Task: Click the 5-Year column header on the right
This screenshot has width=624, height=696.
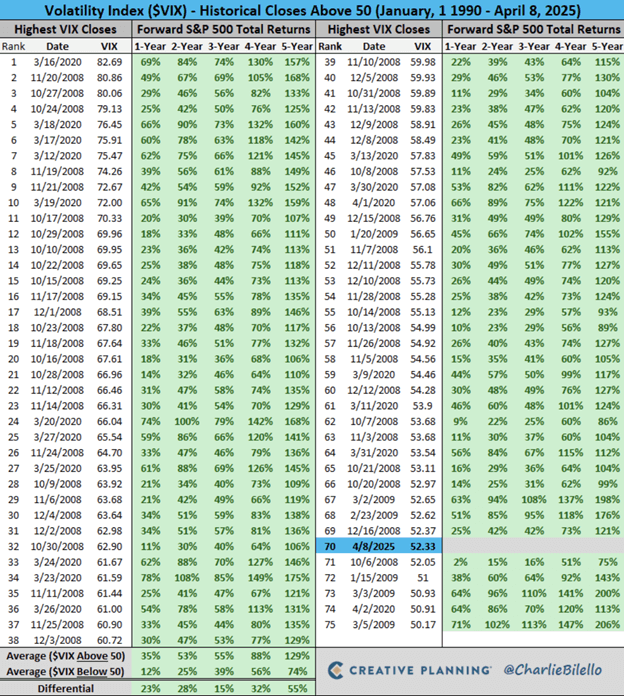Action: point(607,47)
